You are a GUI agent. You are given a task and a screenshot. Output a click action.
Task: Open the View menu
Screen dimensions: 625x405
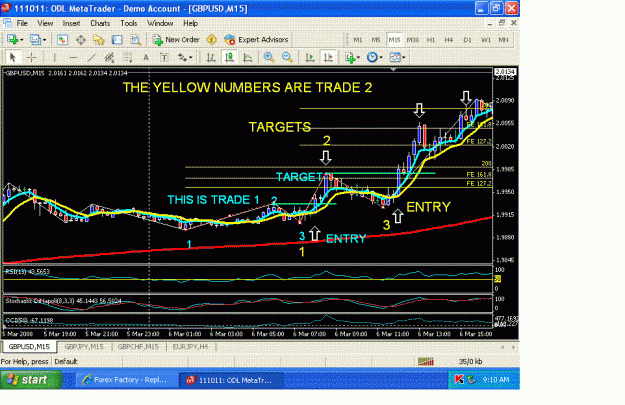(45, 23)
